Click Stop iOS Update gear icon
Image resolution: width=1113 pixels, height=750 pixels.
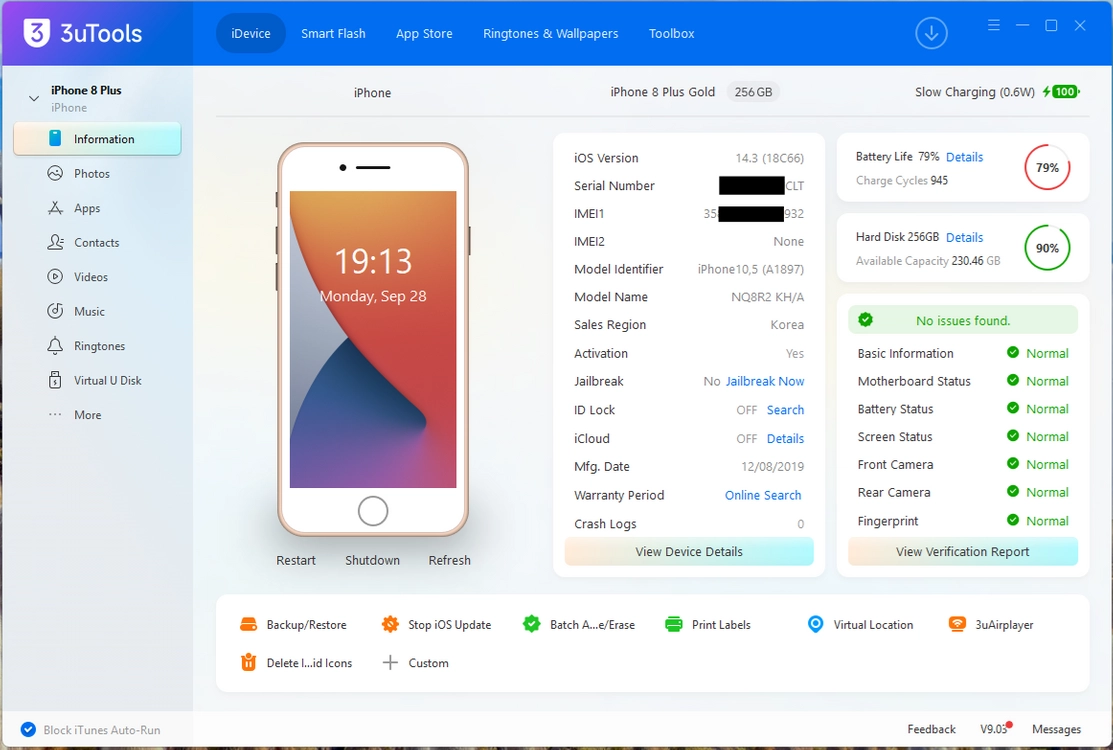[390, 624]
